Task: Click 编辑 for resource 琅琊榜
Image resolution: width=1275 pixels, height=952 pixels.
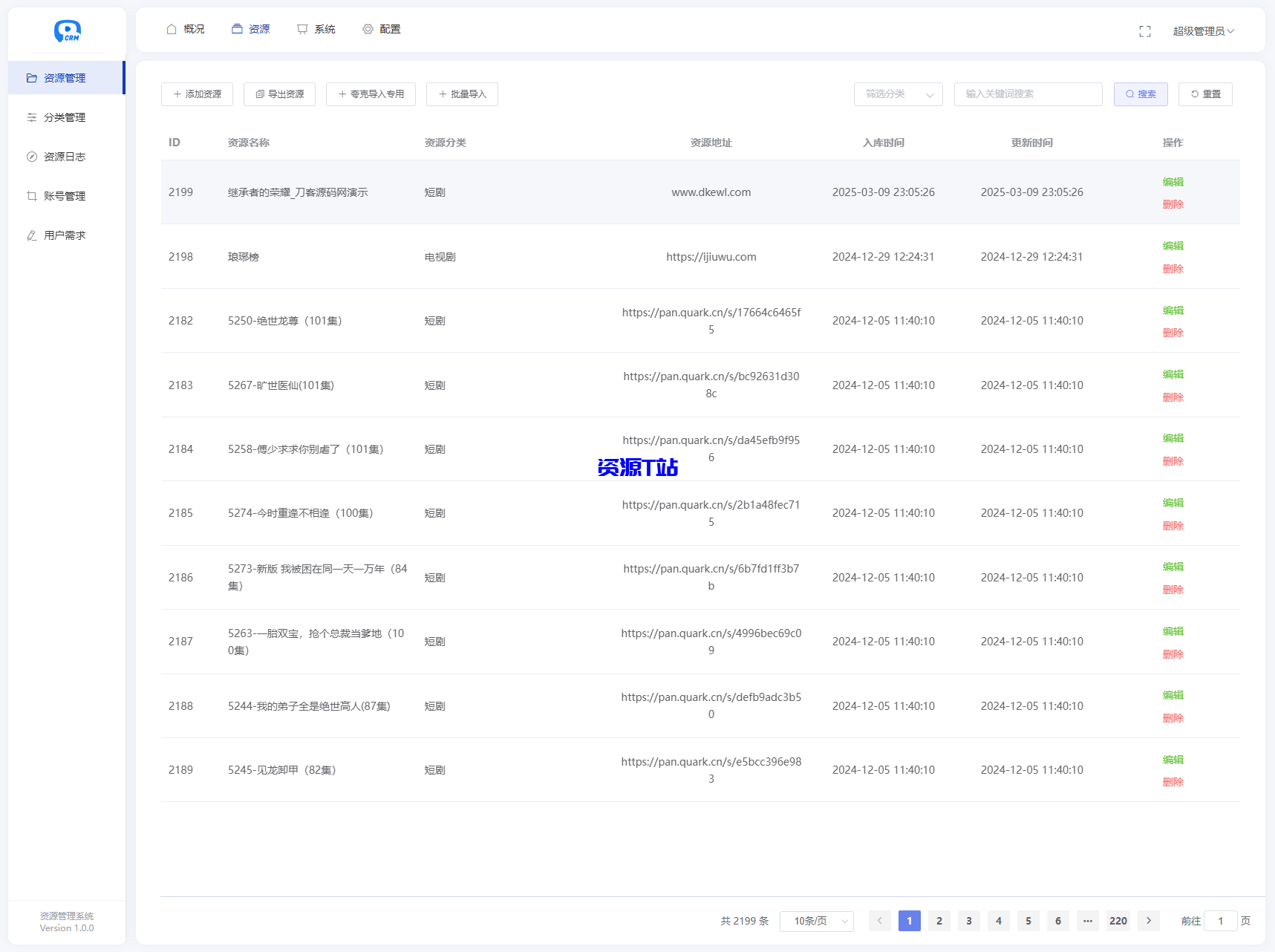Action: click(x=1173, y=246)
